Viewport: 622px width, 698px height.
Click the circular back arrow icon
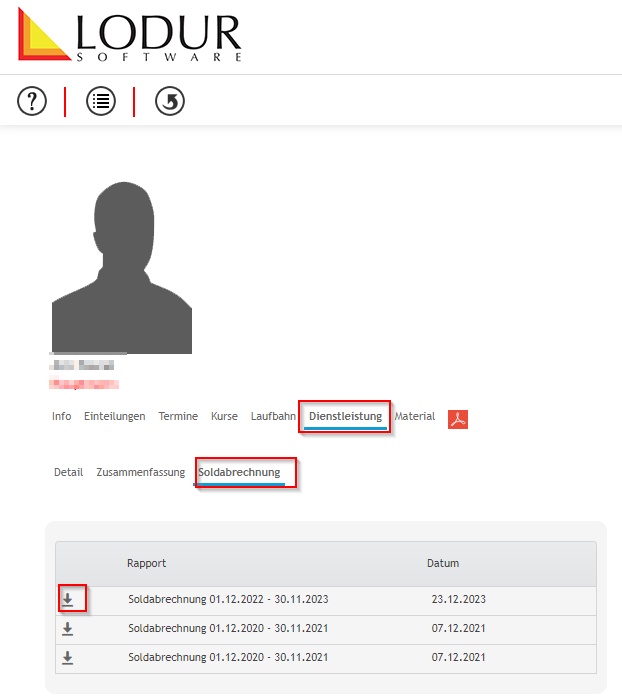170,101
